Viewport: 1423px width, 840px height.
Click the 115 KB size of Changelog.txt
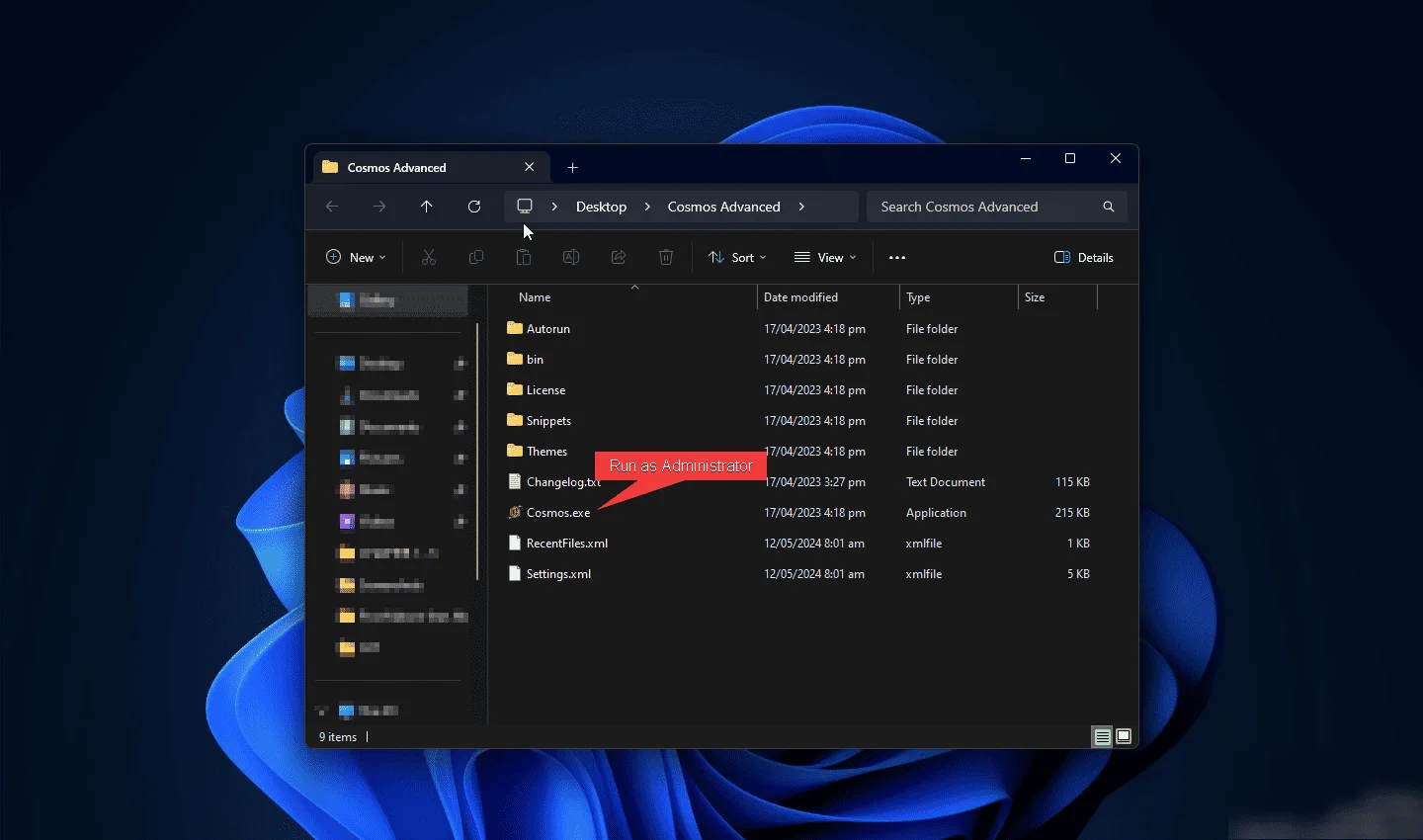pos(1072,481)
